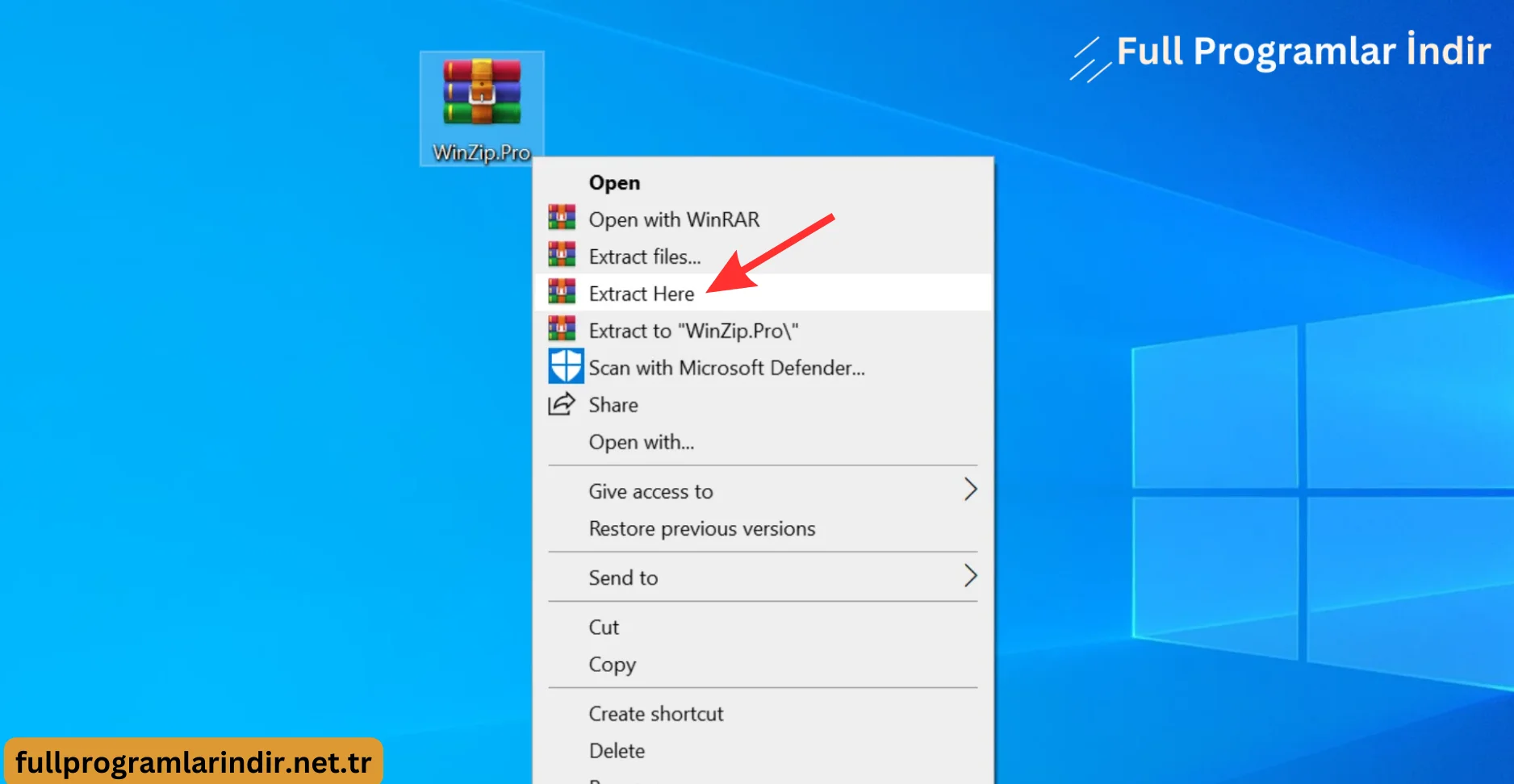This screenshot has height=784, width=1514.
Task: Click the WinRAR icon beside Extract Here
Action: pos(562,291)
